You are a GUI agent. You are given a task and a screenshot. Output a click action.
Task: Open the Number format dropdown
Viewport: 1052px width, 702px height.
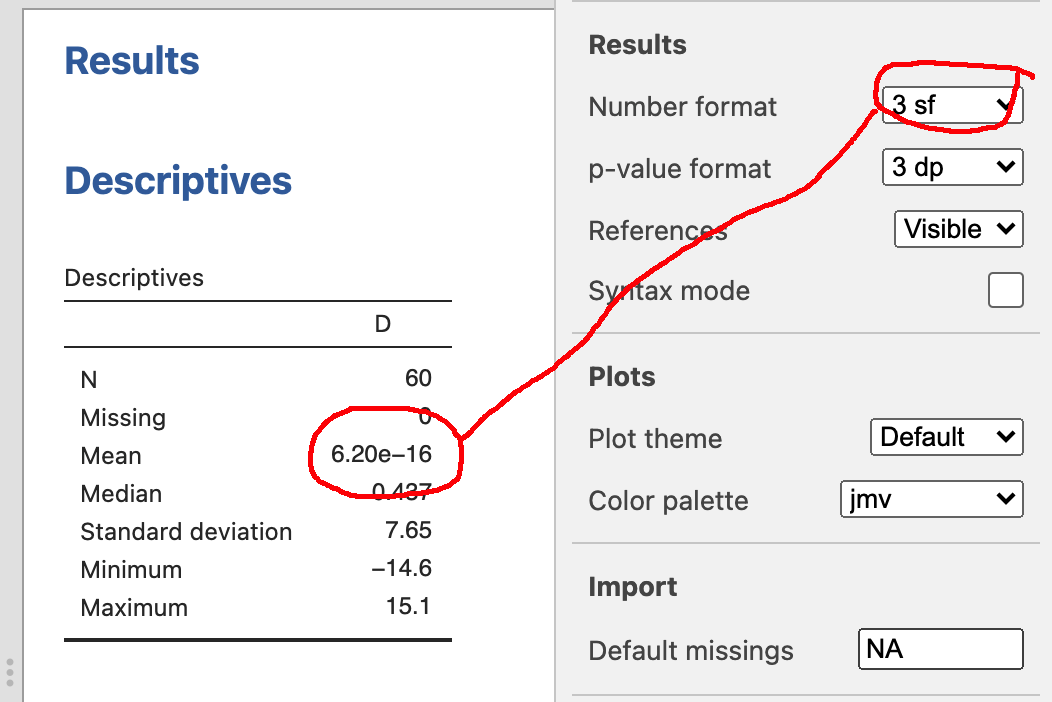(x=952, y=104)
